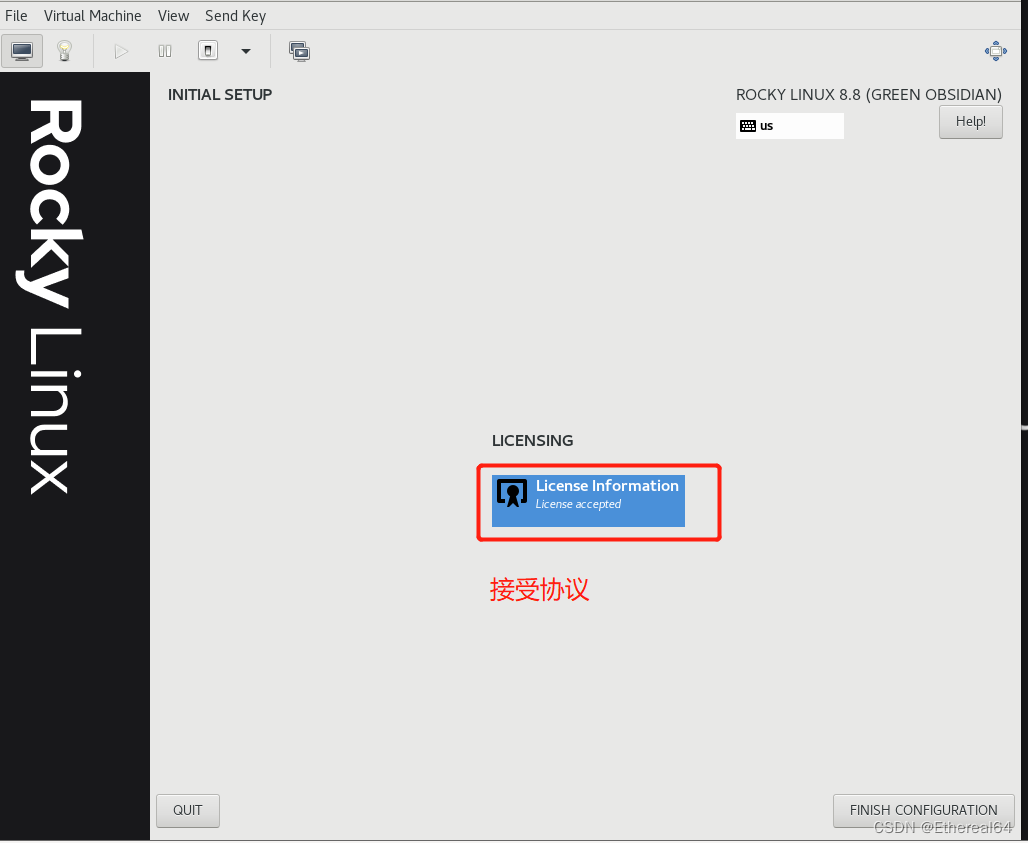Select the us keyboard layout indicator

(789, 126)
